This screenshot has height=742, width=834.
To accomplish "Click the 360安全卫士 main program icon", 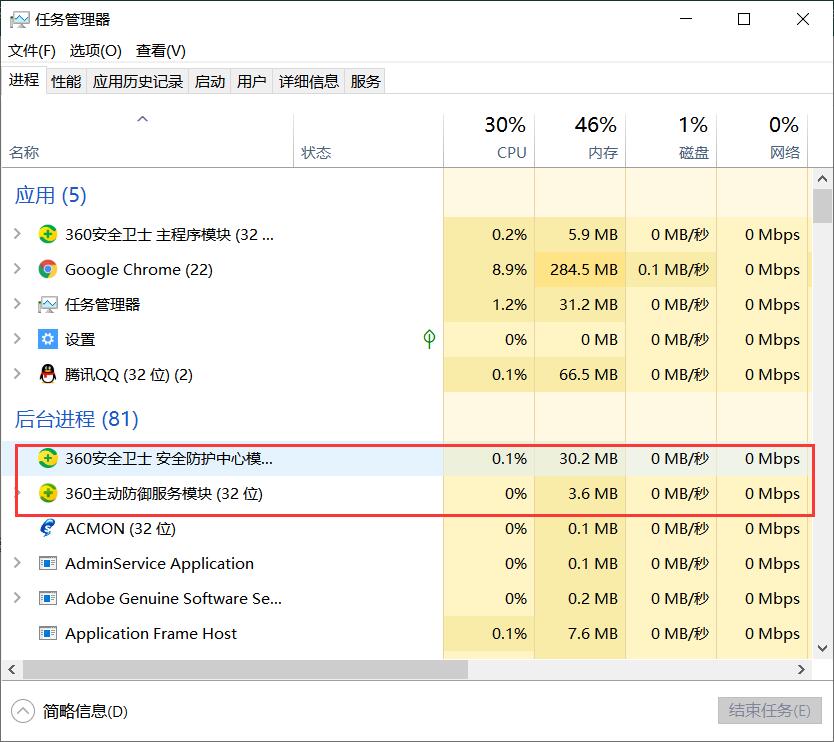I will point(47,234).
